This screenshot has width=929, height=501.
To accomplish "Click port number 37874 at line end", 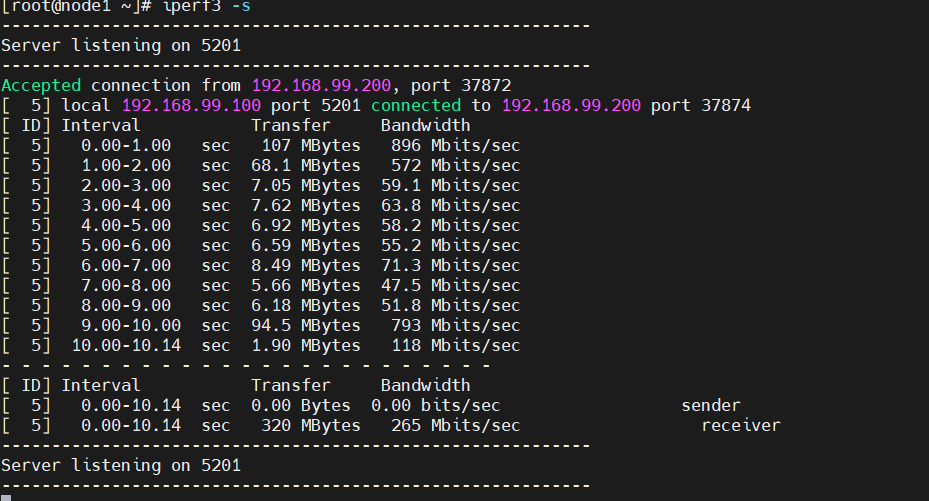I will click(721, 106).
